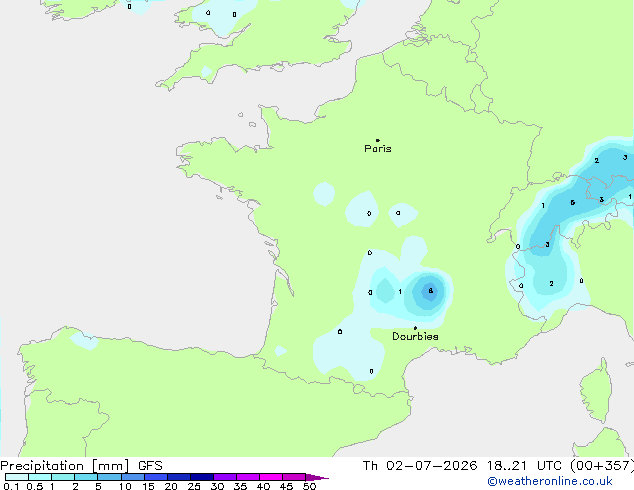The width and height of the screenshot is (634, 490).
Task: Pick the 1–2 mm legend color swatch
Action: (x=63, y=477)
